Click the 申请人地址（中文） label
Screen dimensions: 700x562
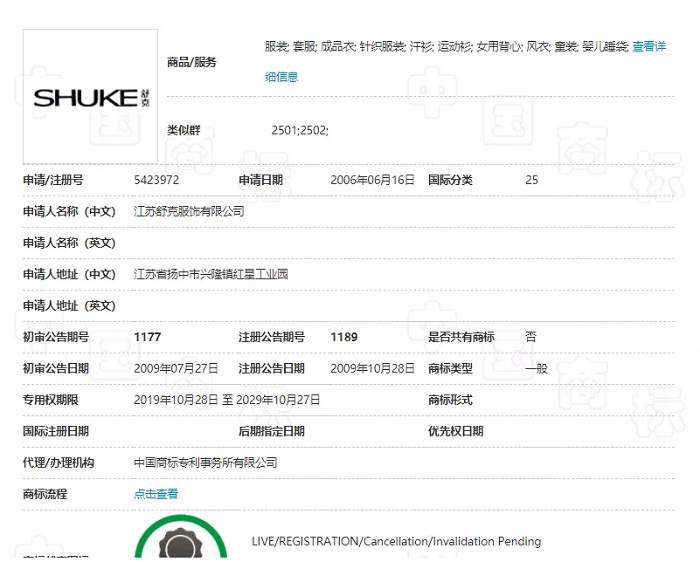(x=69, y=274)
